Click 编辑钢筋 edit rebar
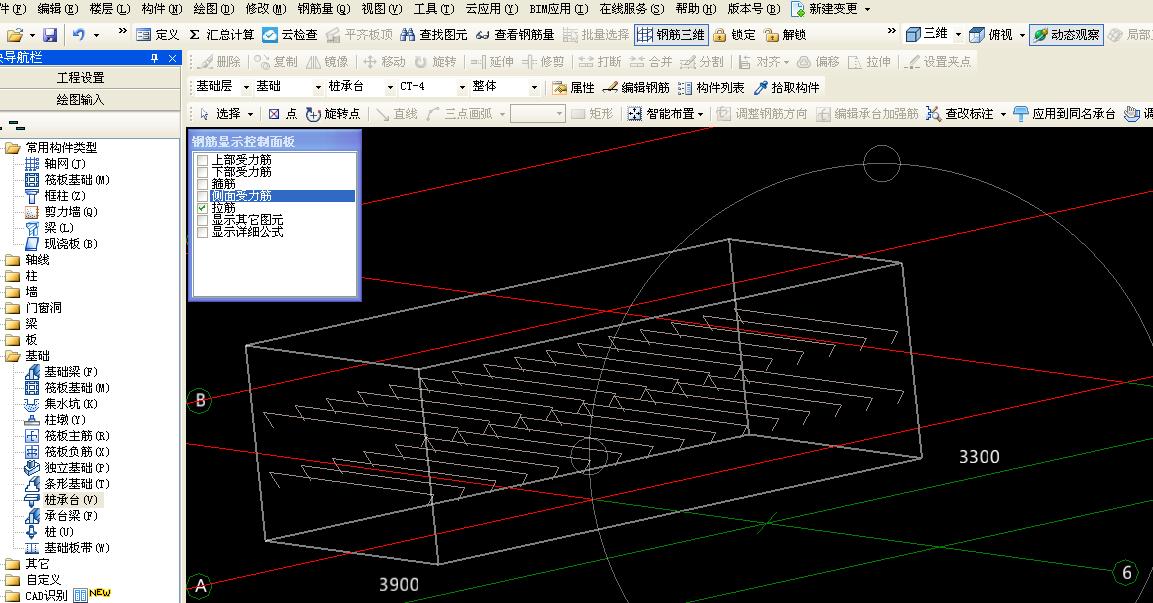Image resolution: width=1153 pixels, height=603 pixels. (636, 88)
